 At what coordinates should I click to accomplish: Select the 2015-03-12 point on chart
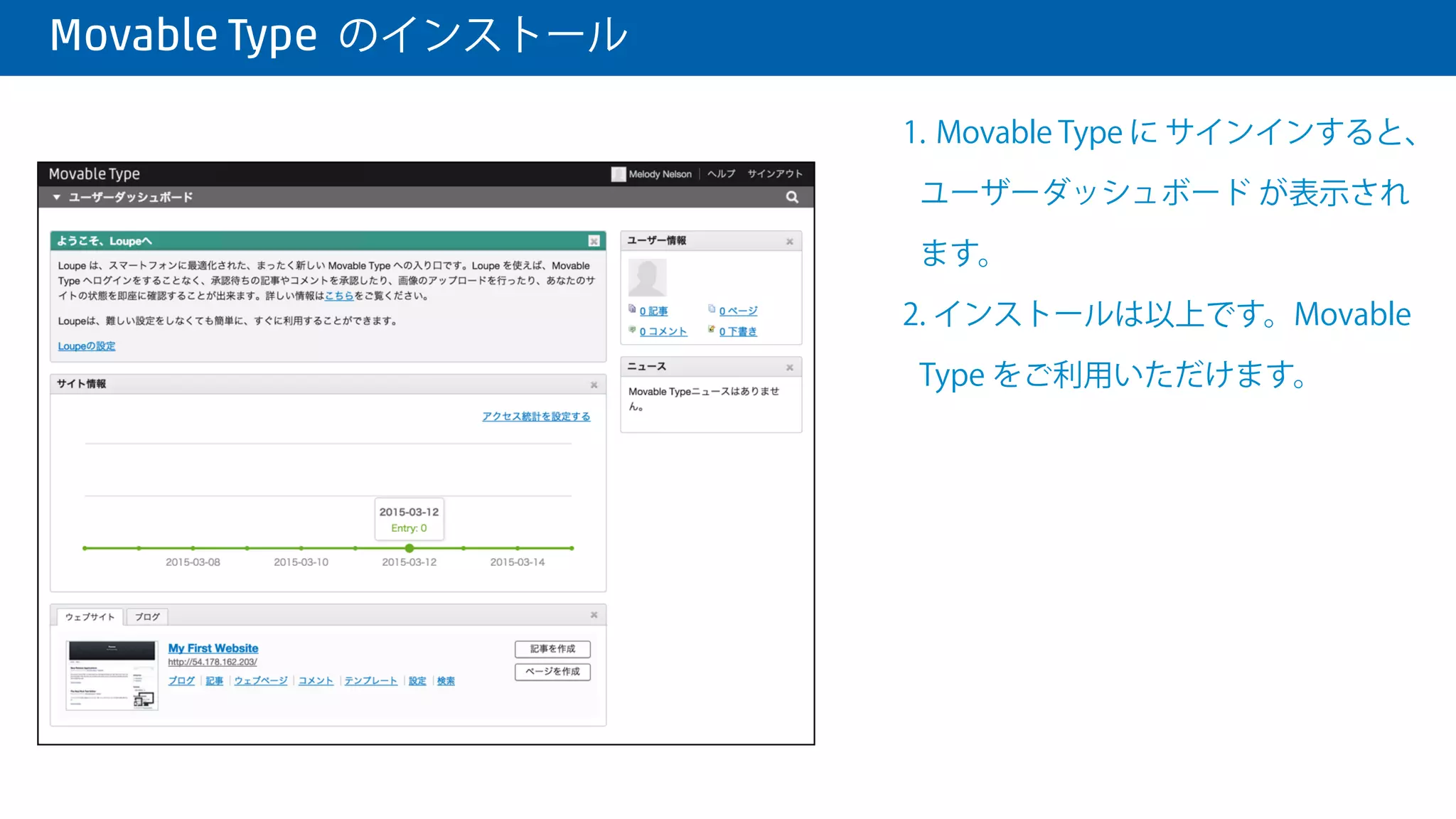[409, 548]
